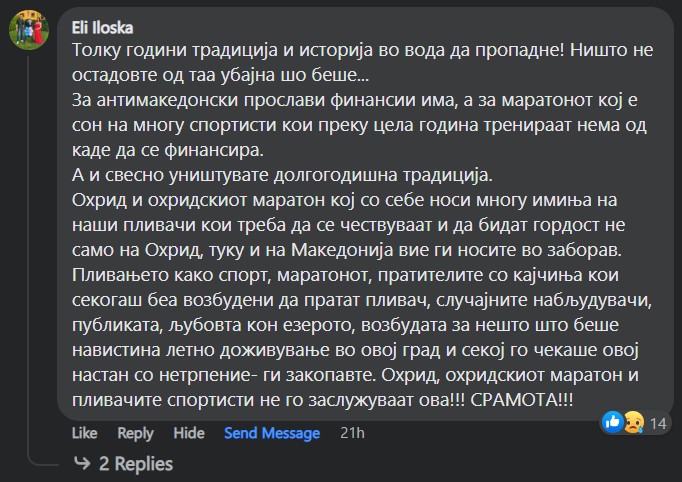Click the curved arrow beside 2 Replies

82,463
